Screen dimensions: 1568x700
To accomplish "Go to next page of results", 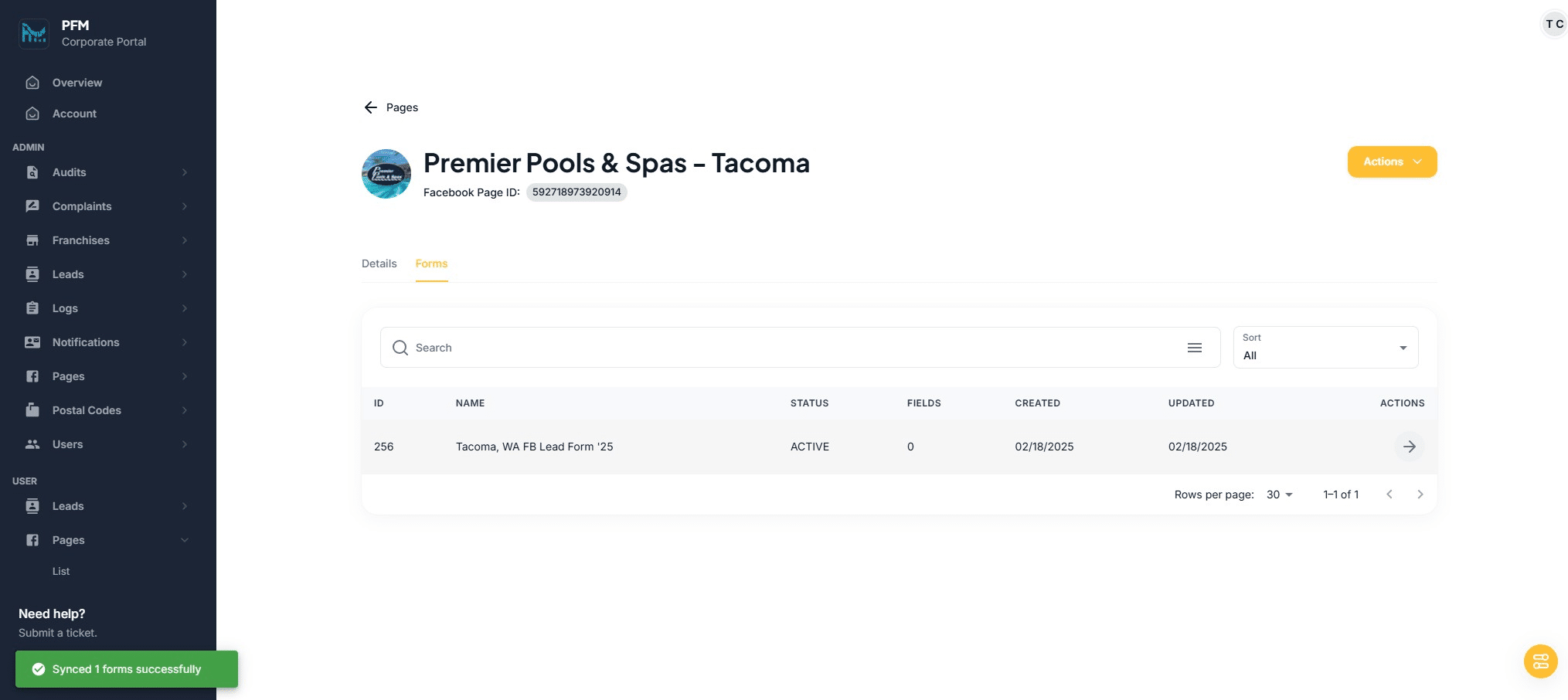I will click(x=1420, y=494).
